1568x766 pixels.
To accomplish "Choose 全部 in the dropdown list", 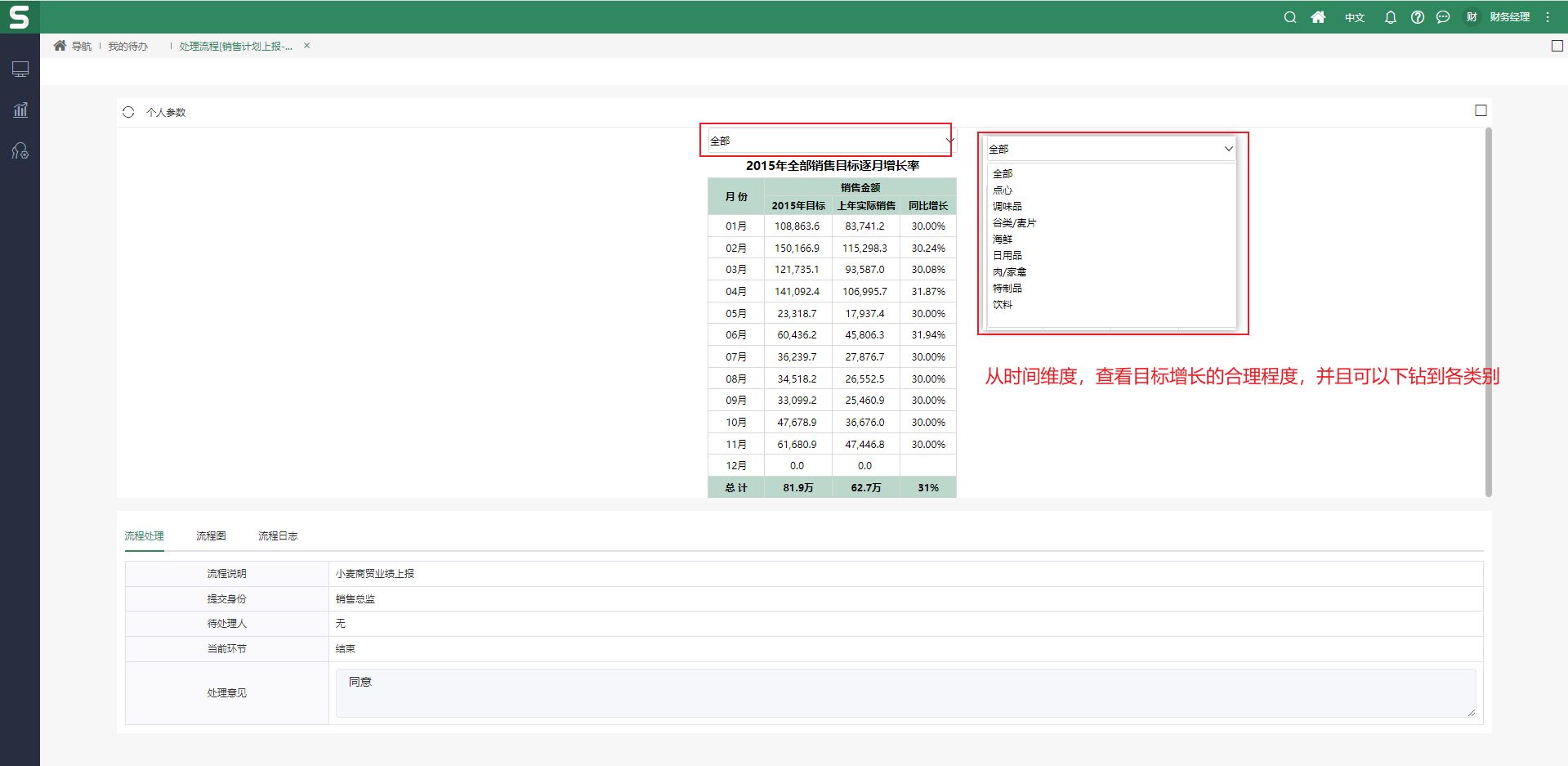I will (x=1003, y=174).
